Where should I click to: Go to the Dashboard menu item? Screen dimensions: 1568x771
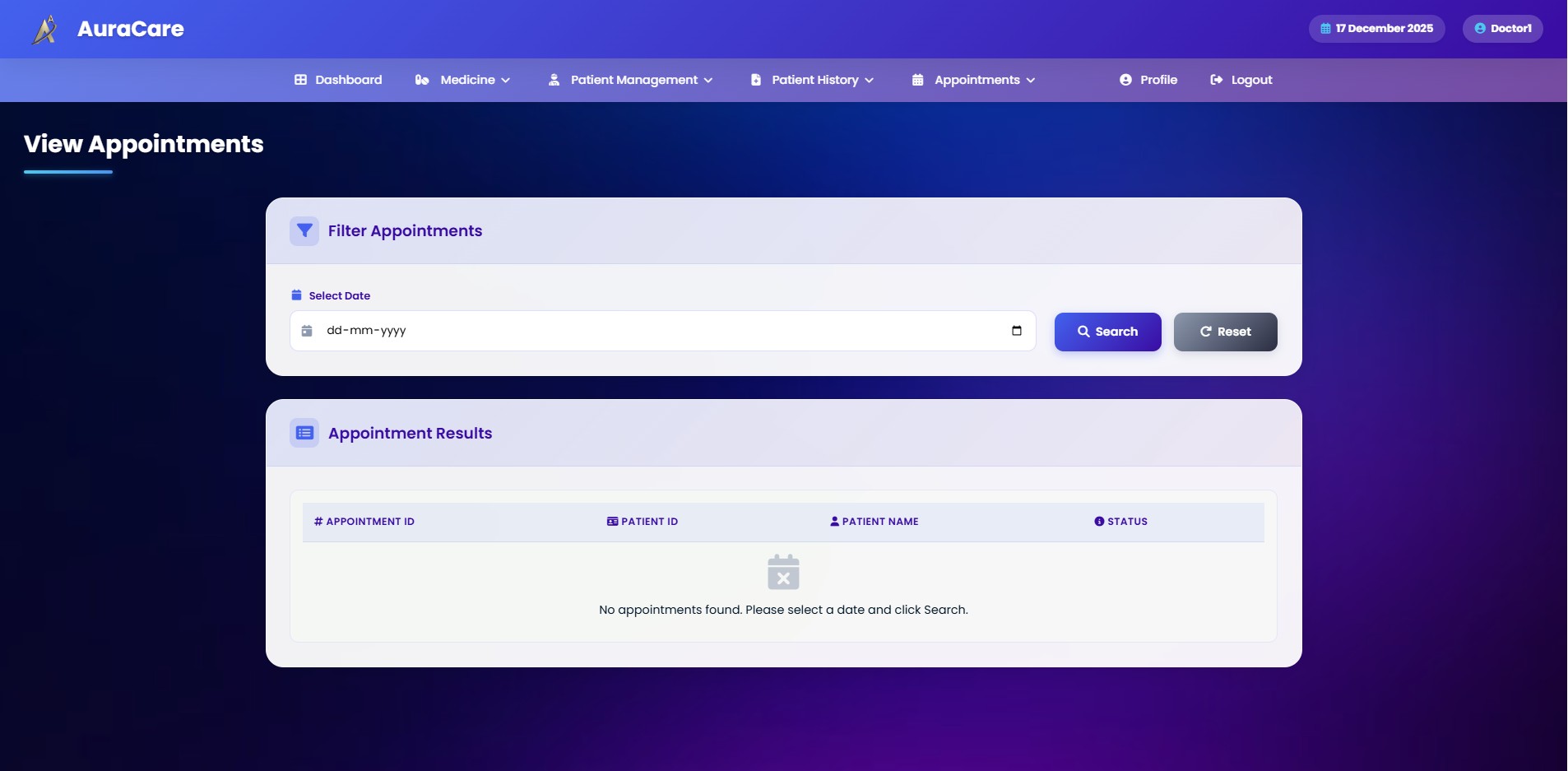tap(338, 80)
